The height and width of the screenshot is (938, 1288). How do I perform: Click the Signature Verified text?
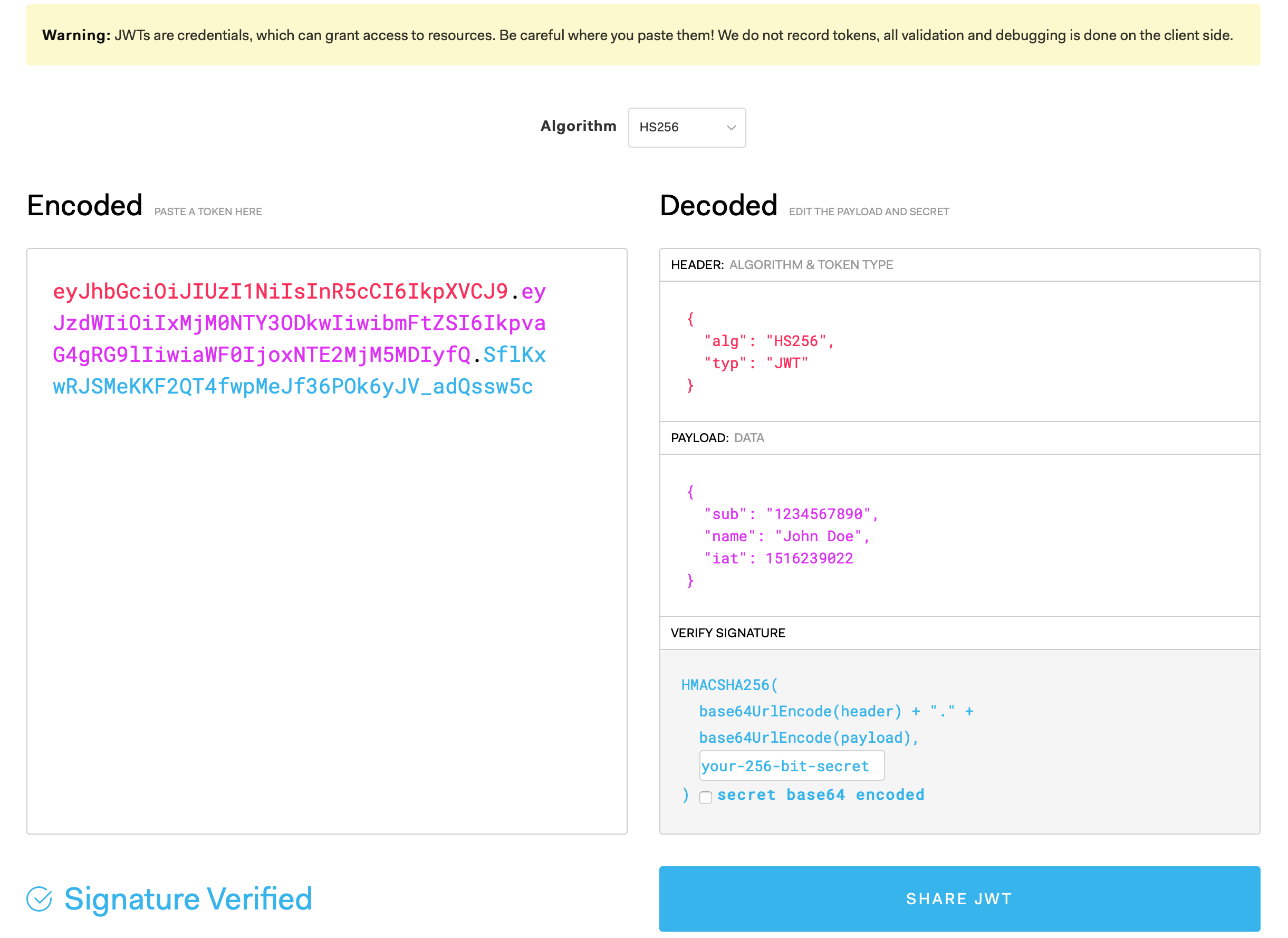pyautogui.click(x=188, y=898)
